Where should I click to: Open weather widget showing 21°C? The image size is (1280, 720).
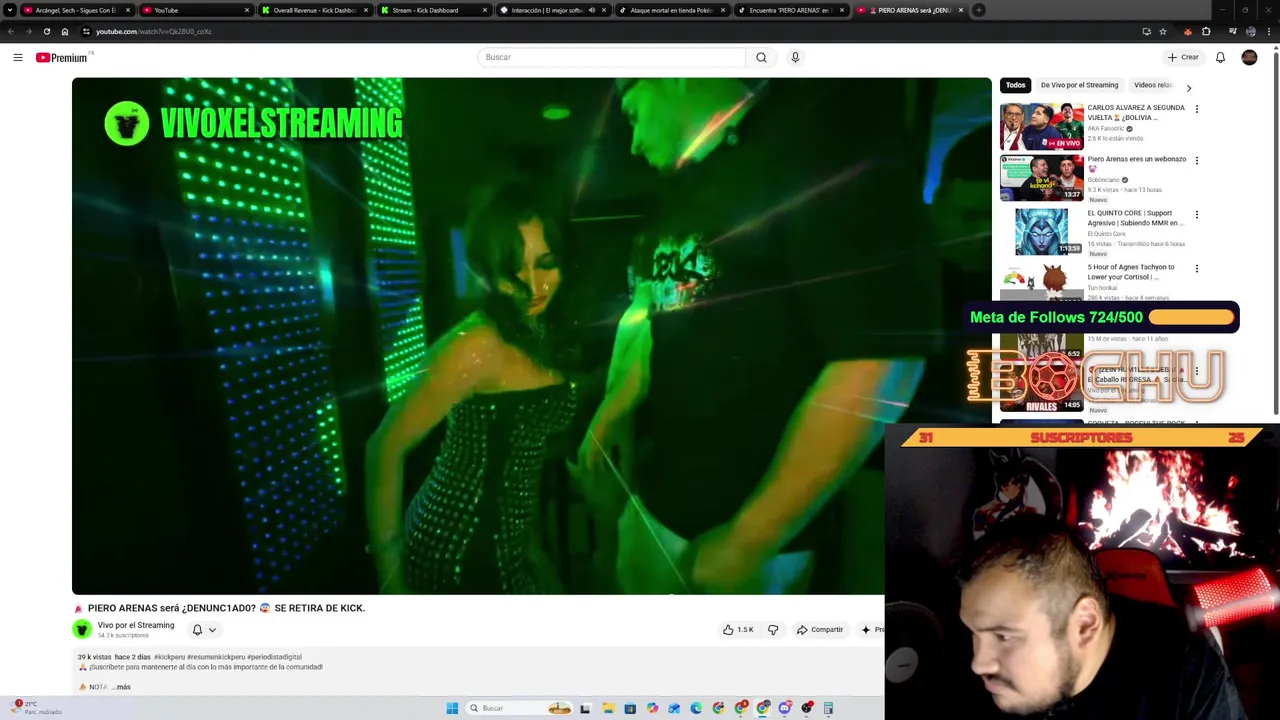[35, 707]
